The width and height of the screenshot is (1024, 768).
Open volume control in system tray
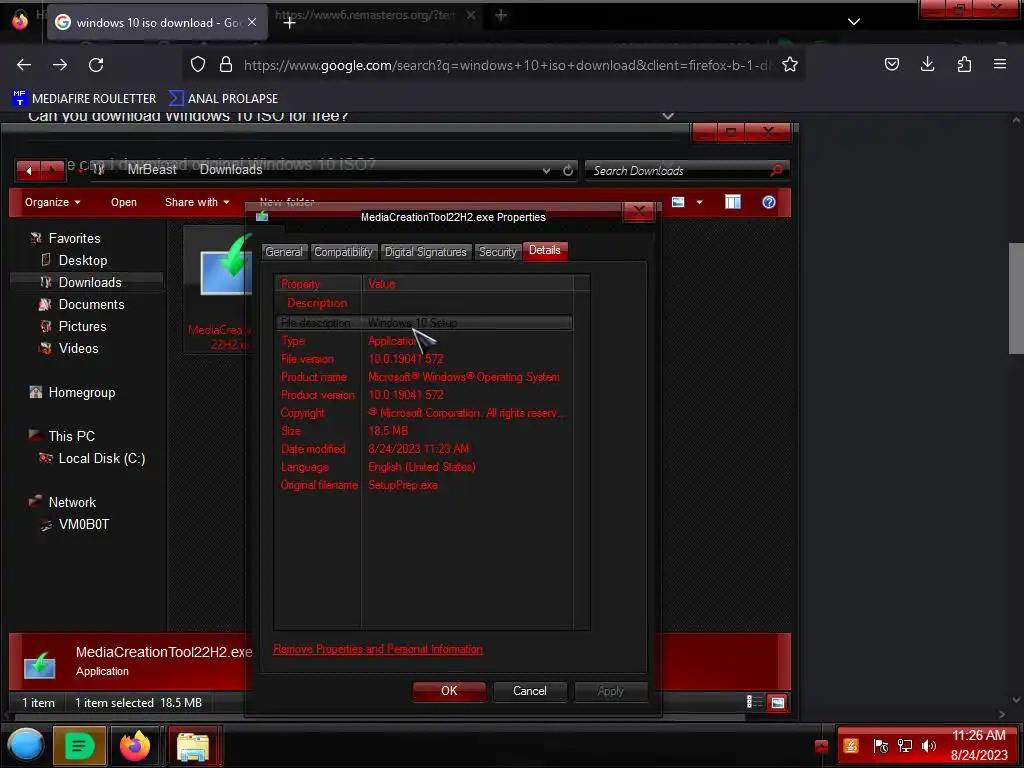coord(929,746)
